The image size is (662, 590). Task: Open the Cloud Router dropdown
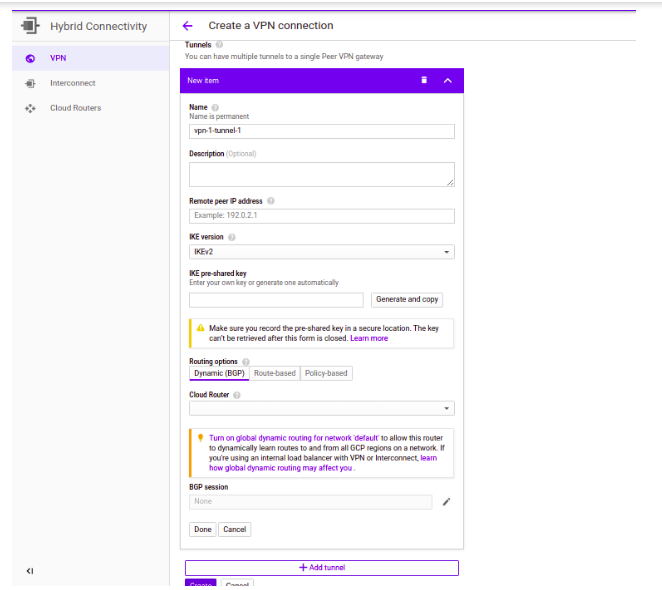321,408
